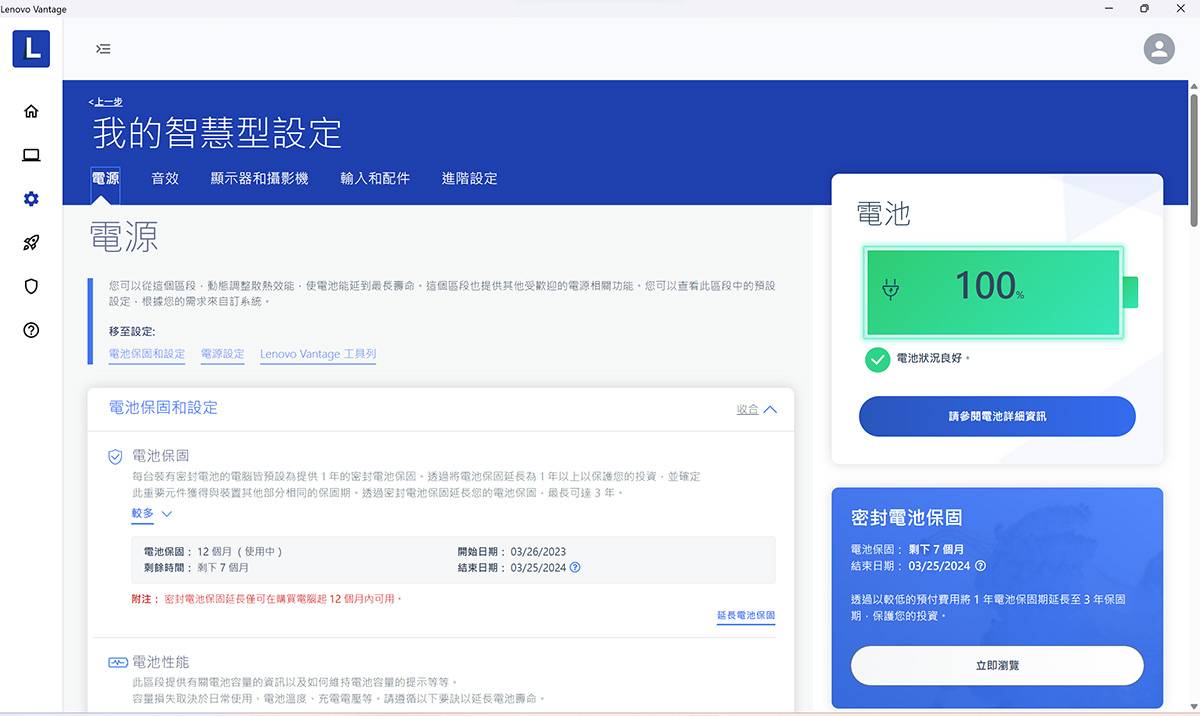Click the help icon in 密封電池保固 card
This screenshot has width=1200, height=716.
click(980, 566)
